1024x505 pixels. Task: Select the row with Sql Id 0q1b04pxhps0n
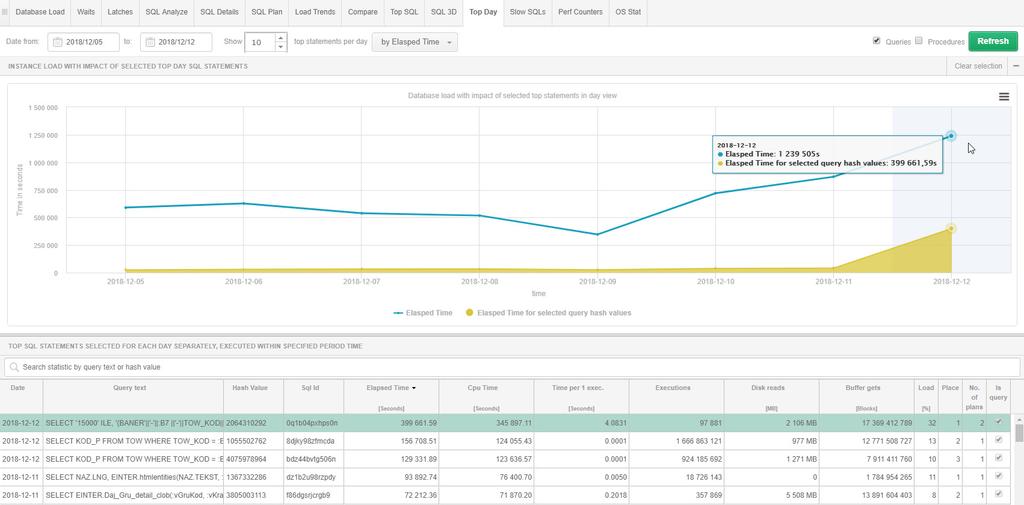[505, 423]
